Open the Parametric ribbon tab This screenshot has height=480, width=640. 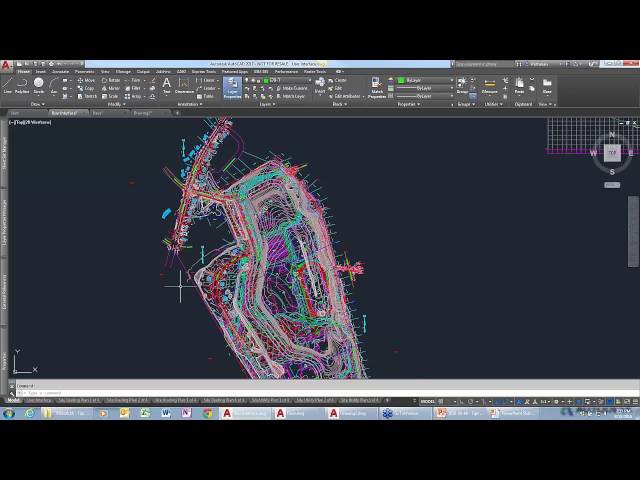[x=84, y=72]
